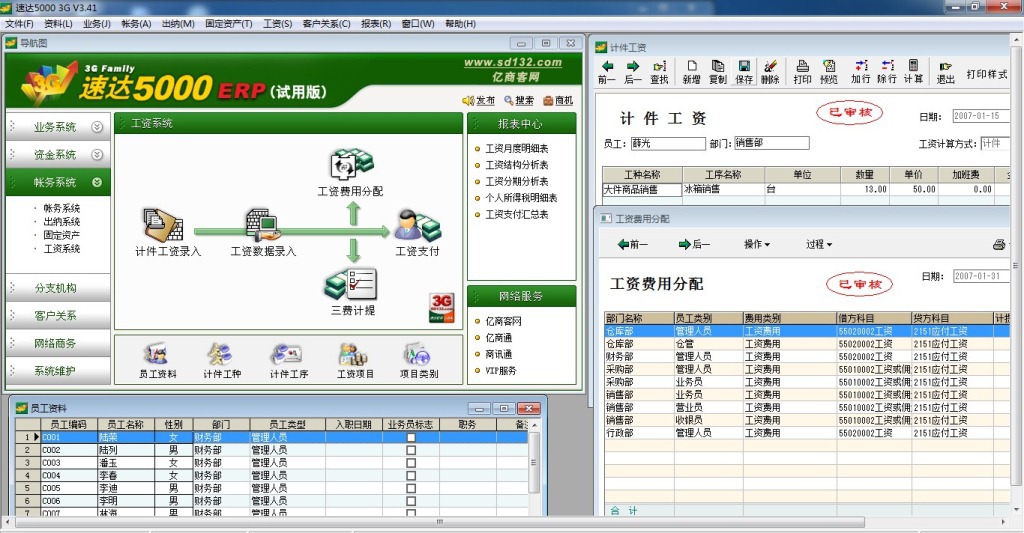Tick 业务员标志 checkbox for C004 李春

(410, 476)
